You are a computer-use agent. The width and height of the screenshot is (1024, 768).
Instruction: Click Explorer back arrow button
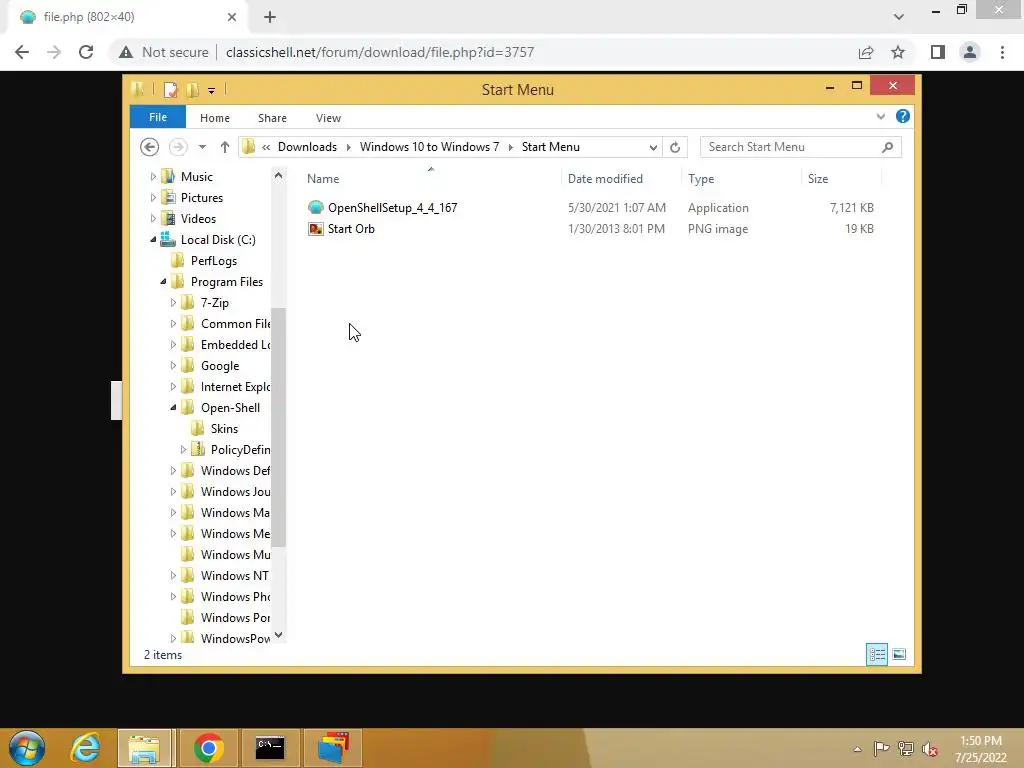point(150,147)
